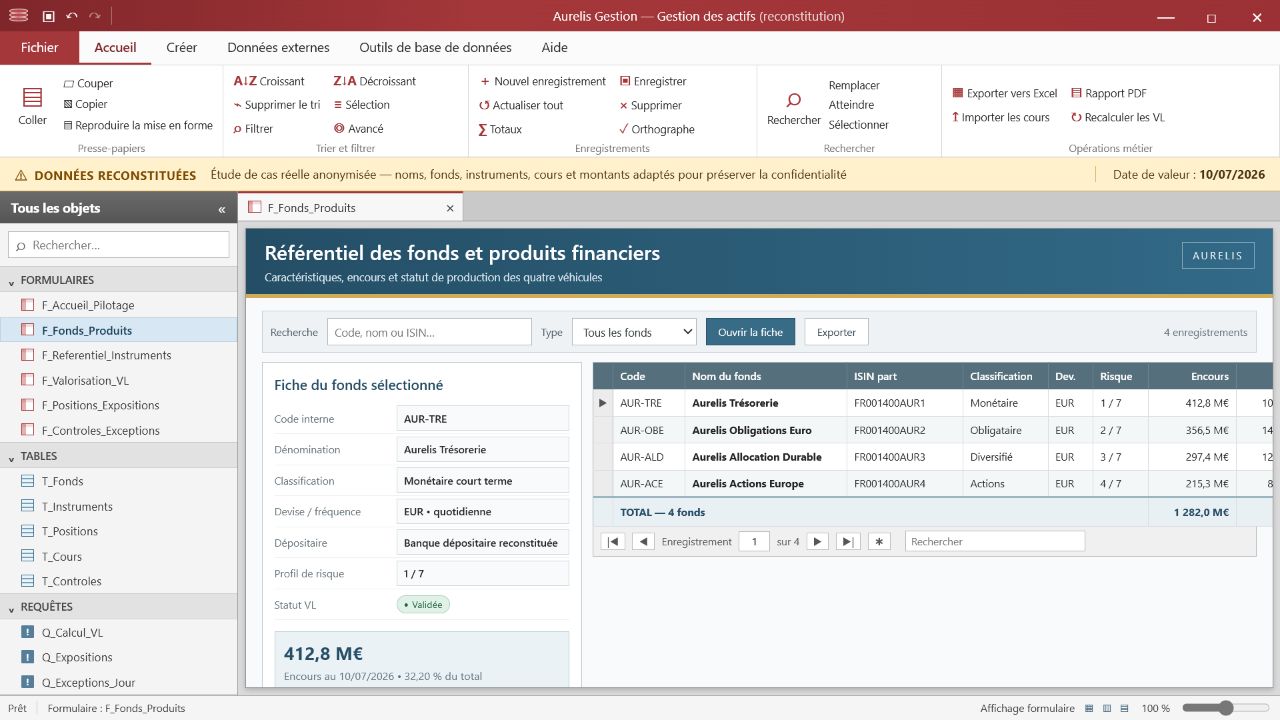The height and width of the screenshot is (720, 1280).
Task: Click the Coller paste icon
Action: (x=32, y=97)
